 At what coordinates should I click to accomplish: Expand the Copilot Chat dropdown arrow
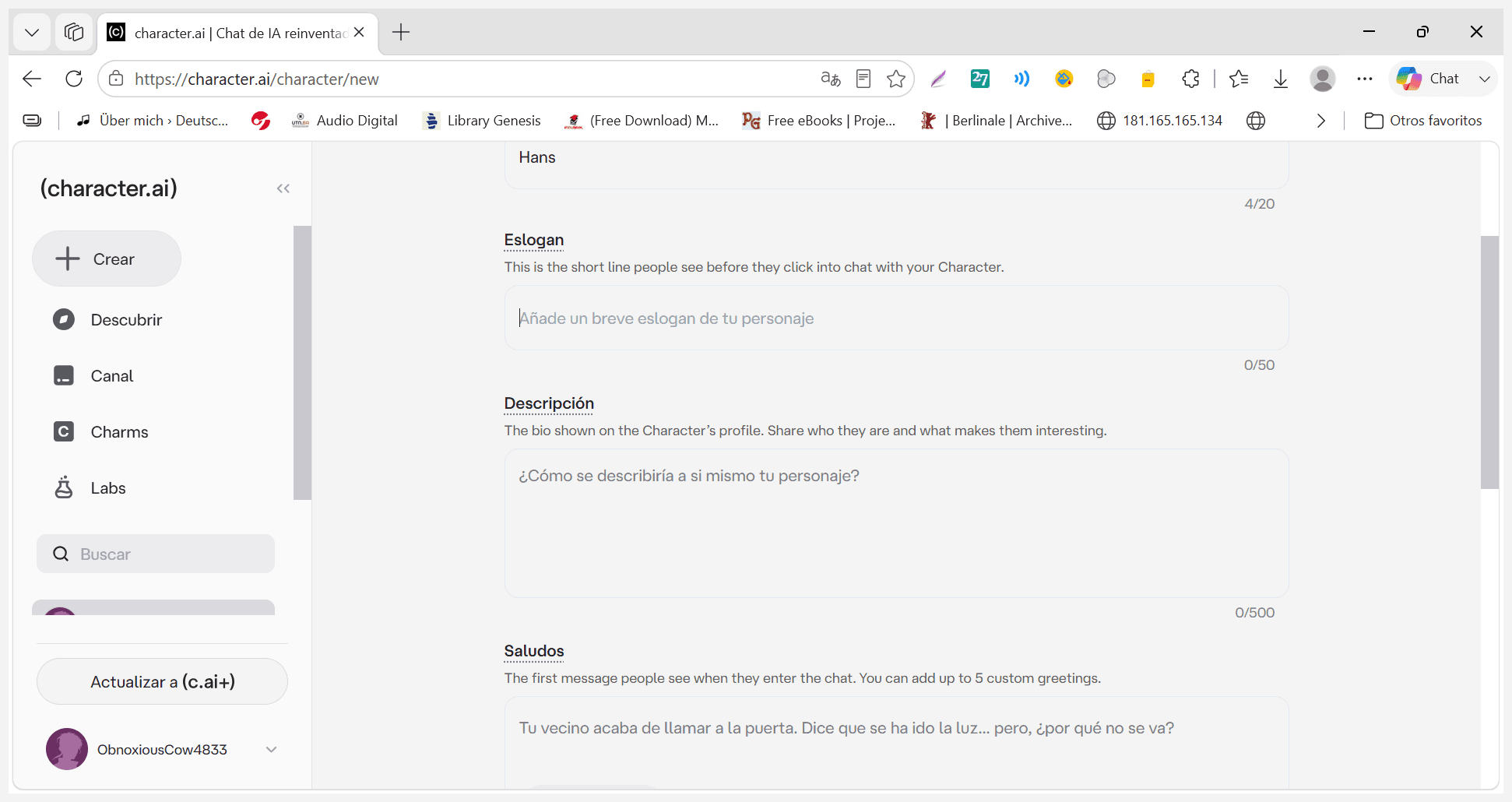(1485, 79)
